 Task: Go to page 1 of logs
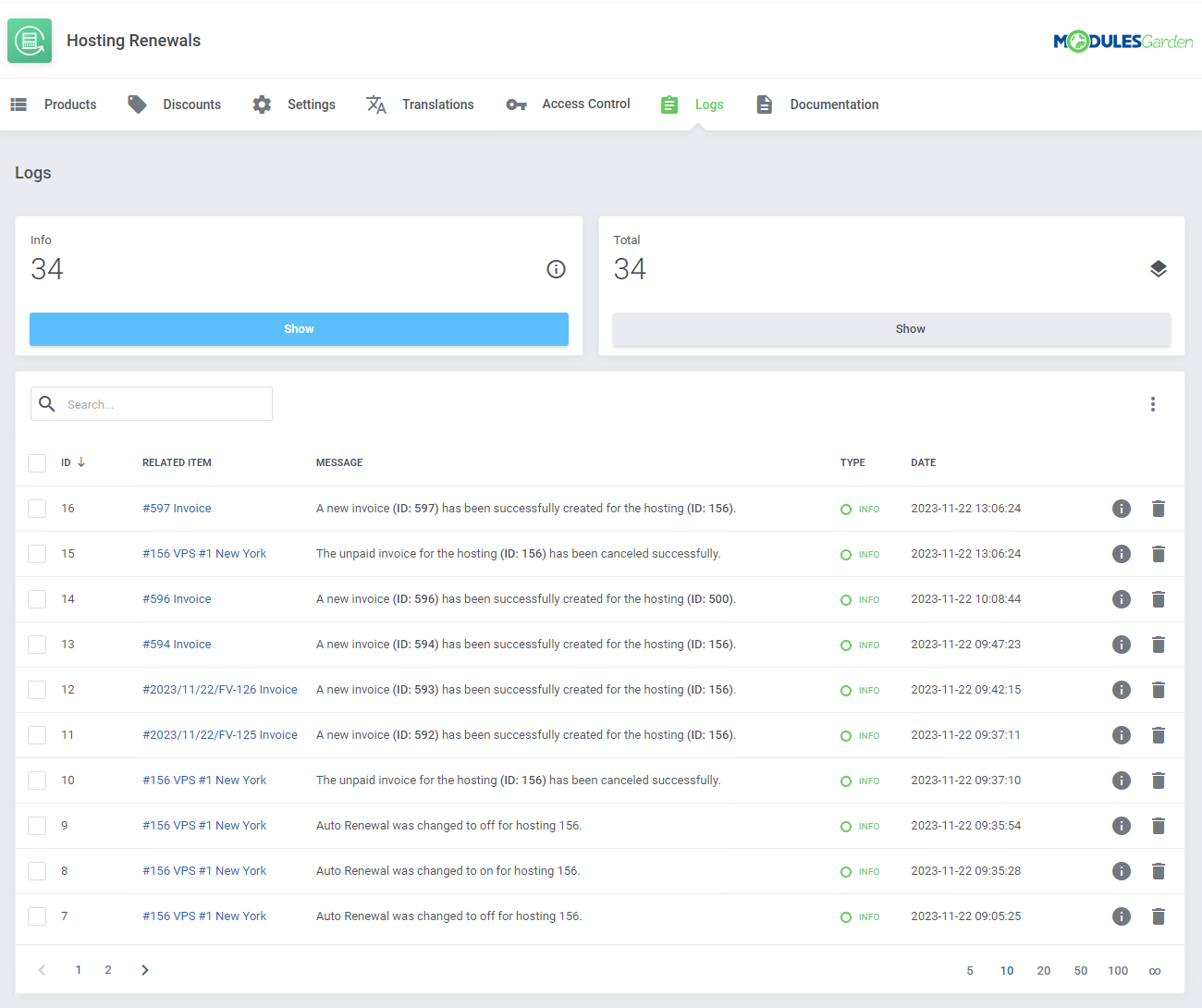coord(79,970)
